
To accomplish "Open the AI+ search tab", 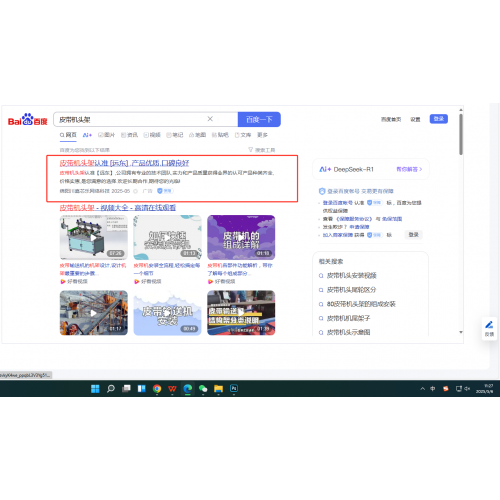I will tap(87, 135).
